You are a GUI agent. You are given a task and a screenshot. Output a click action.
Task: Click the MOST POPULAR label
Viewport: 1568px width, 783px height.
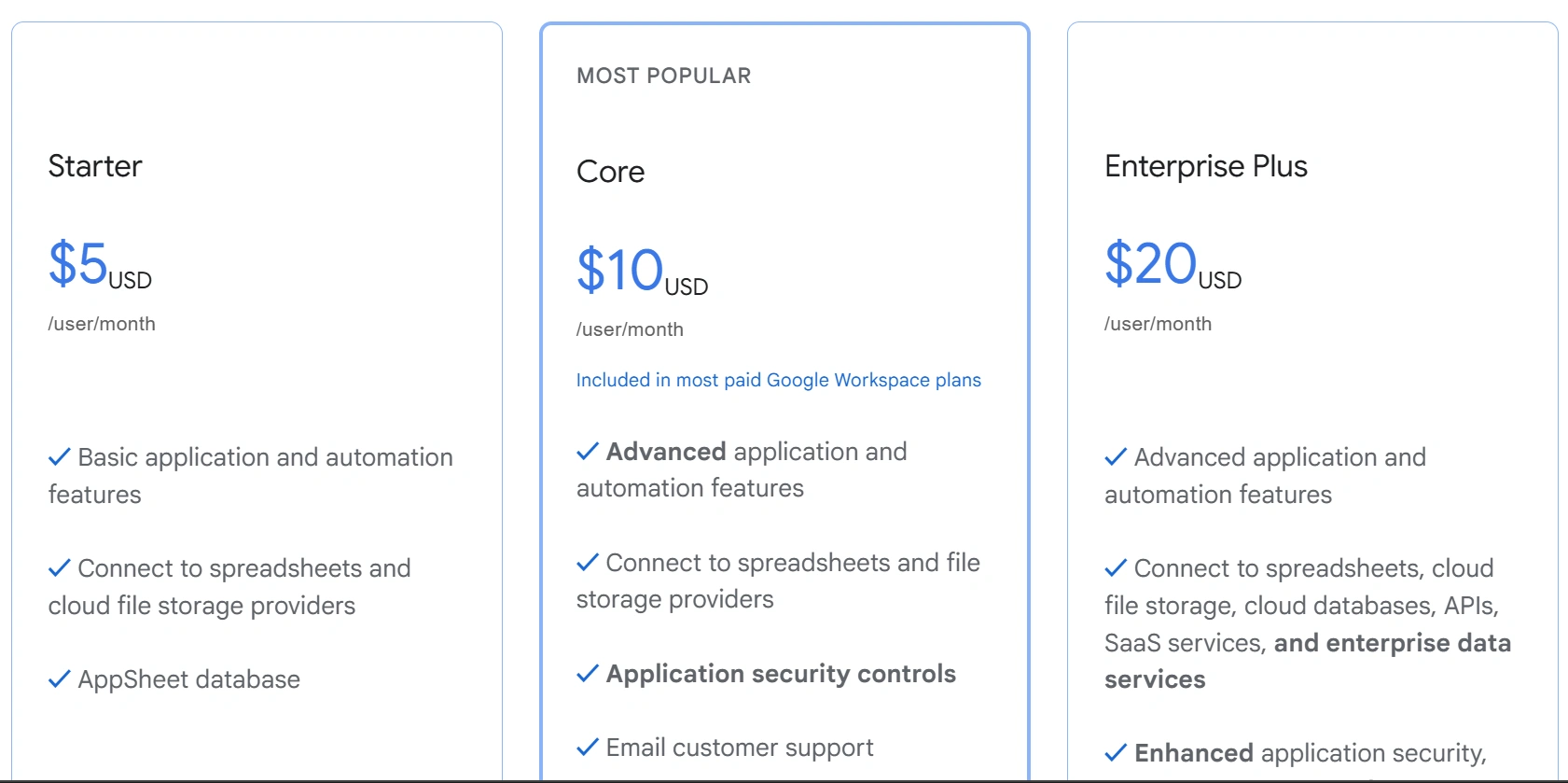click(x=663, y=76)
